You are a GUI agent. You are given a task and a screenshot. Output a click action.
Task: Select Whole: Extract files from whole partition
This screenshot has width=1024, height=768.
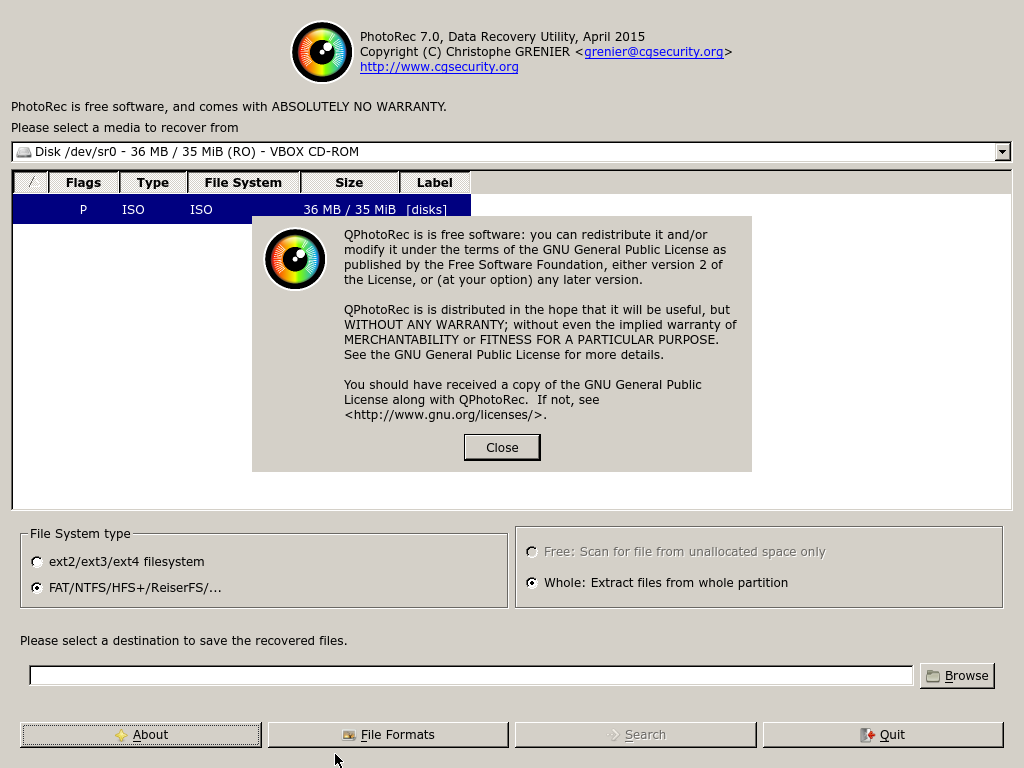(657, 583)
